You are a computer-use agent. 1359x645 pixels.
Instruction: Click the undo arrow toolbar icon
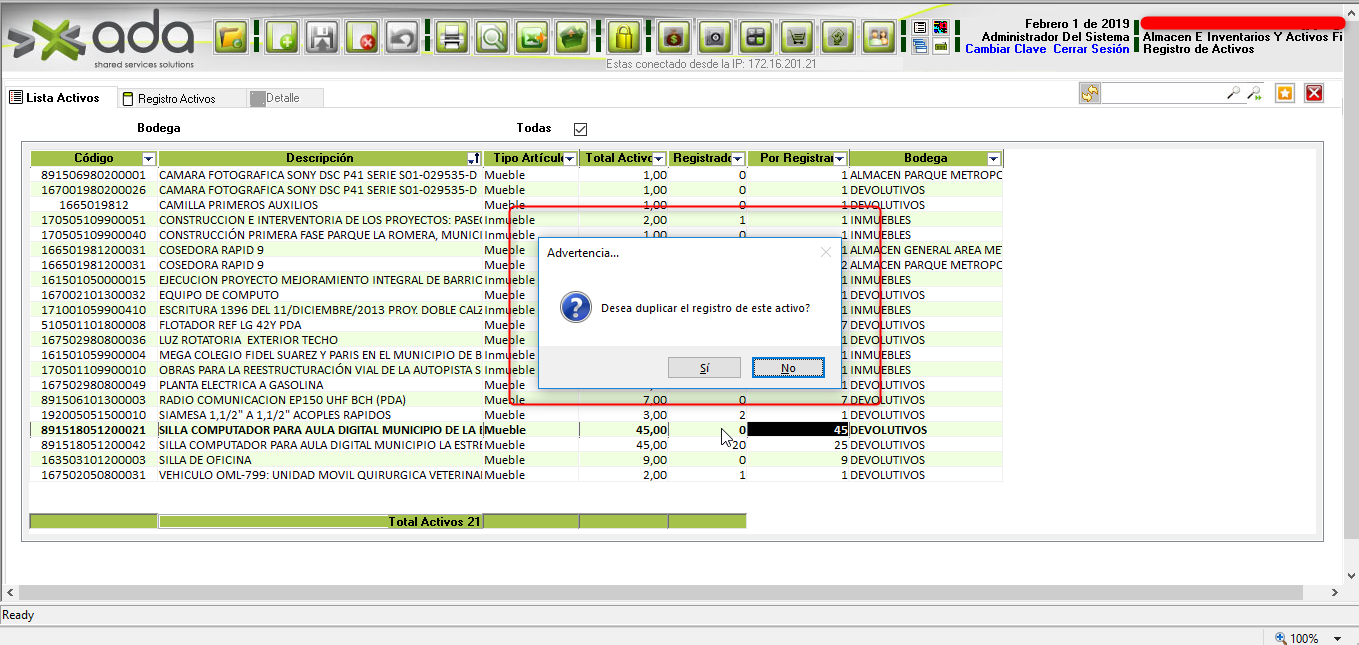401,39
